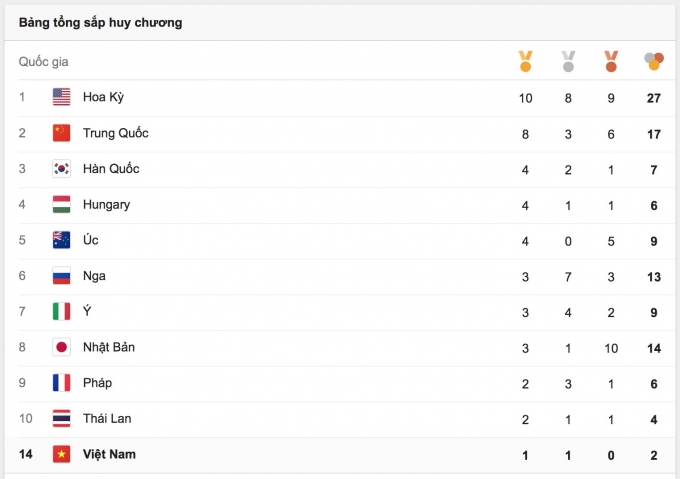Click the Australia flag icon
The height and width of the screenshot is (479, 680).
(x=62, y=240)
